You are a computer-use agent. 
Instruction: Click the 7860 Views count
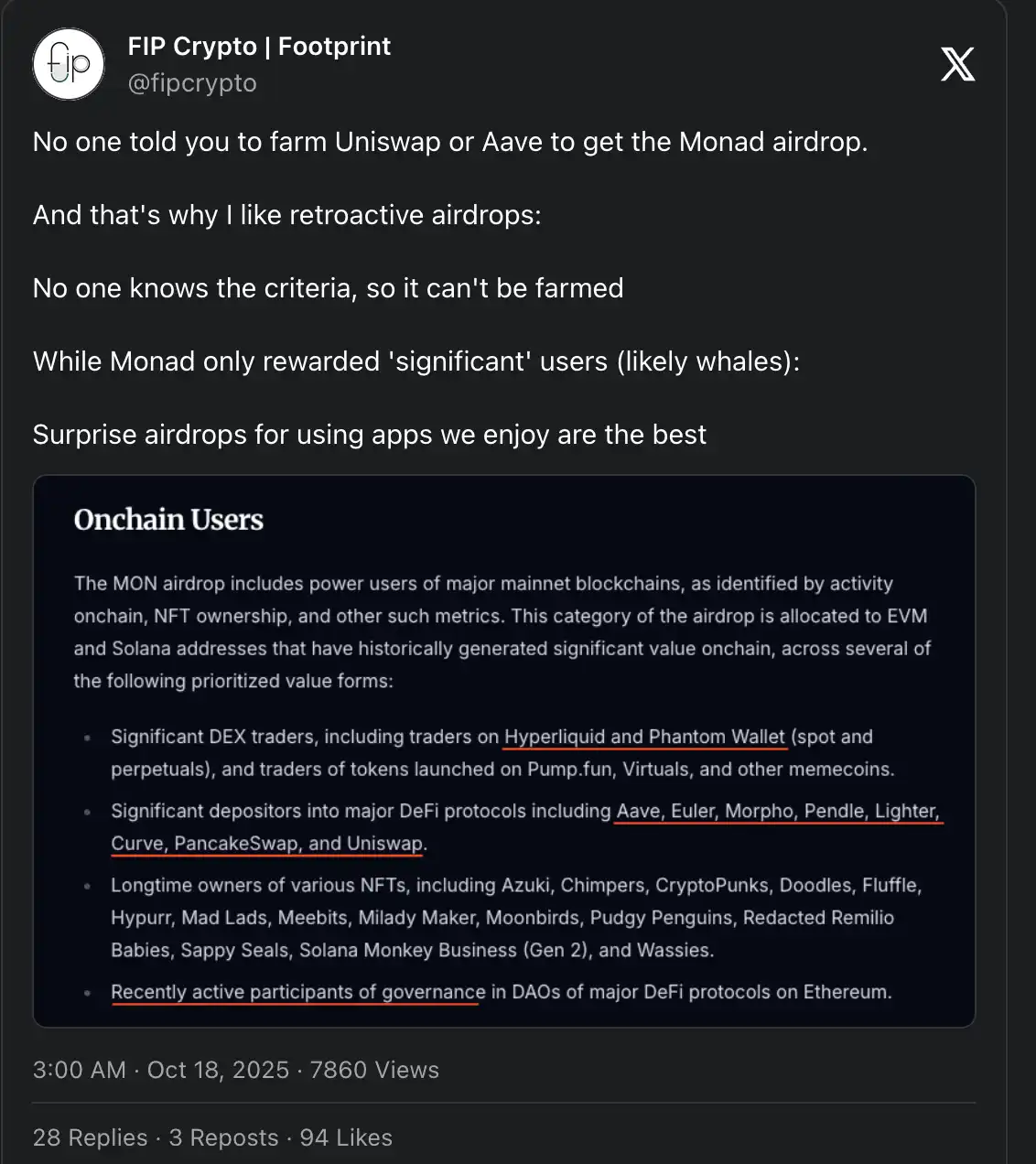tap(374, 1070)
